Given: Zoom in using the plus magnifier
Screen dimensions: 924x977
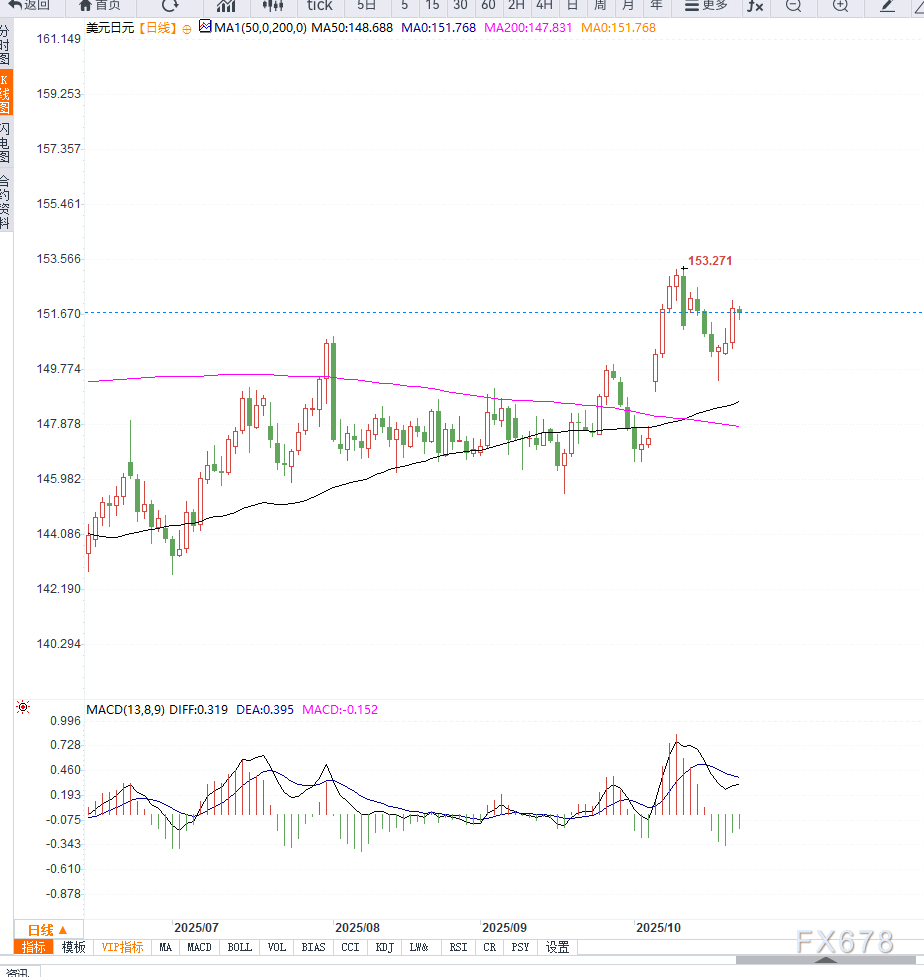Looking at the screenshot, I should tap(840, 5).
